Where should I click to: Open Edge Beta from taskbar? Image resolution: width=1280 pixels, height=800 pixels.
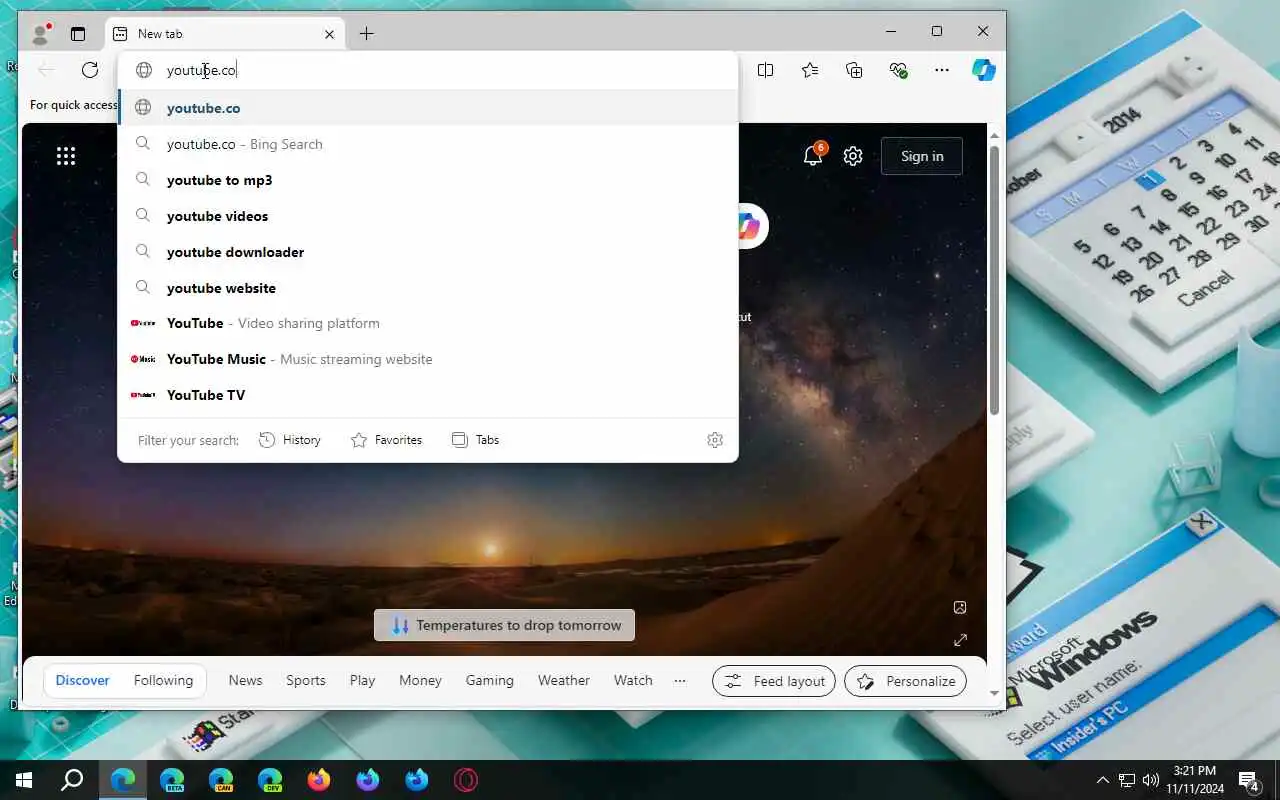click(172, 780)
